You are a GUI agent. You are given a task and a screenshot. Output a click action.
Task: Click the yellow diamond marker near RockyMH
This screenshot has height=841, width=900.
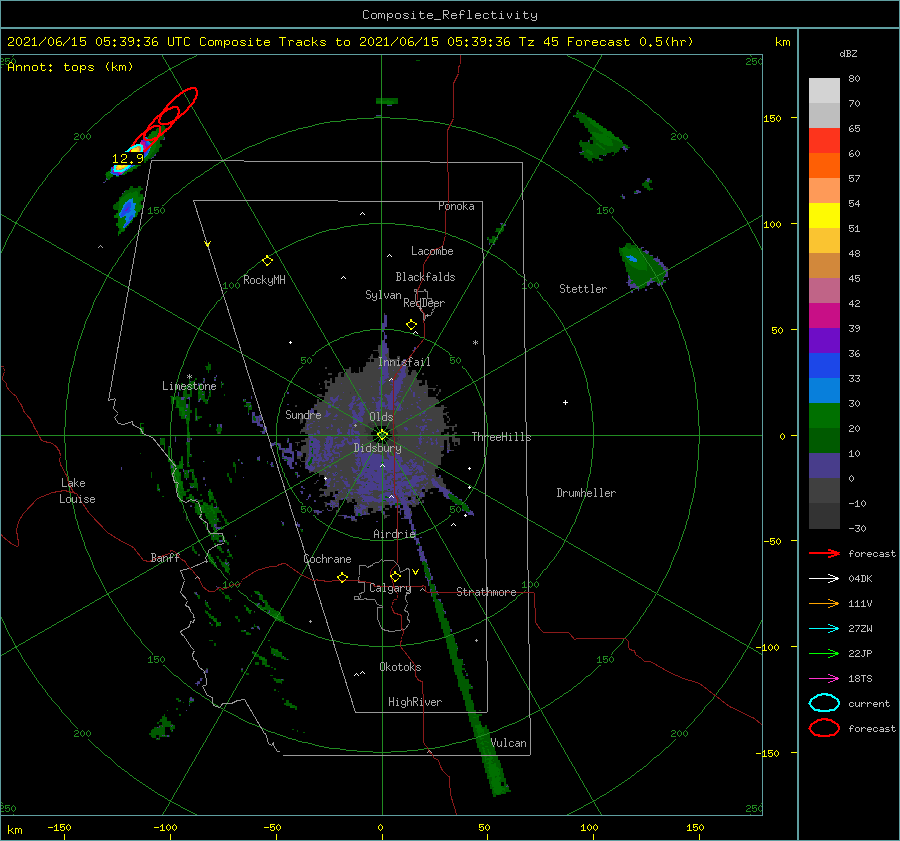[x=267, y=261]
